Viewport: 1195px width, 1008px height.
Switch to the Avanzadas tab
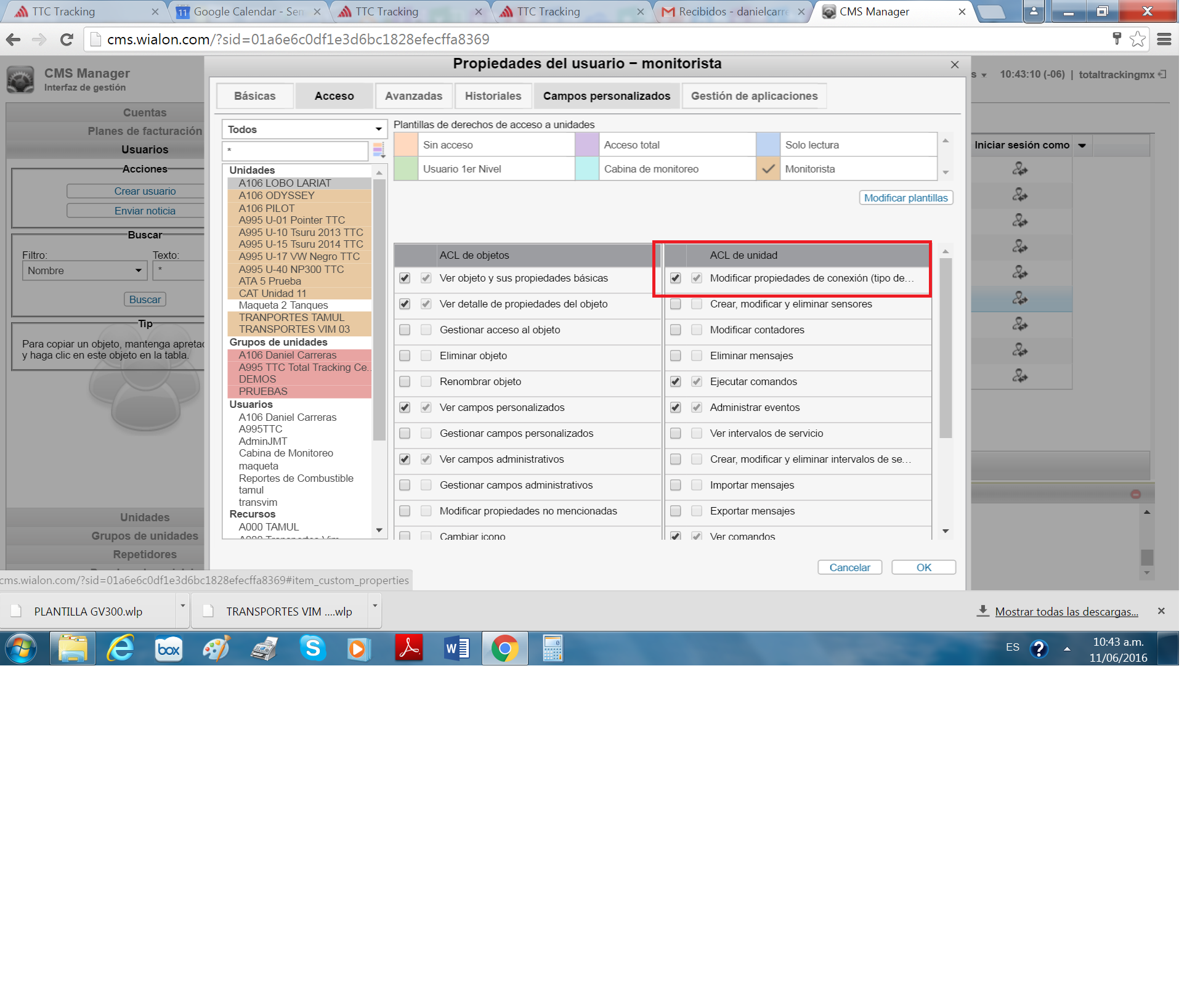coord(413,96)
